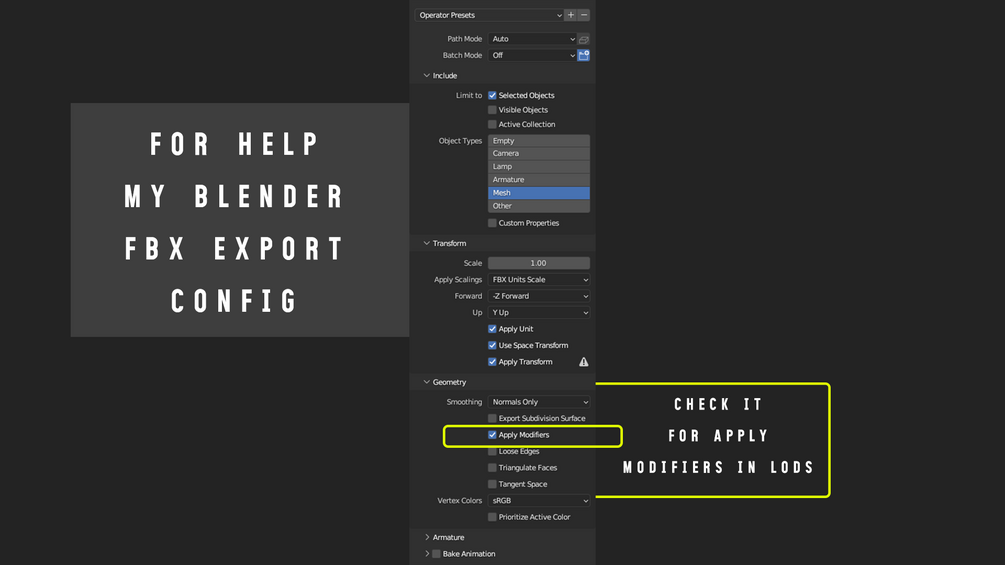The image size is (1005, 565).
Task: Uncheck Selected Objects checkbox
Action: [x=492, y=95]
